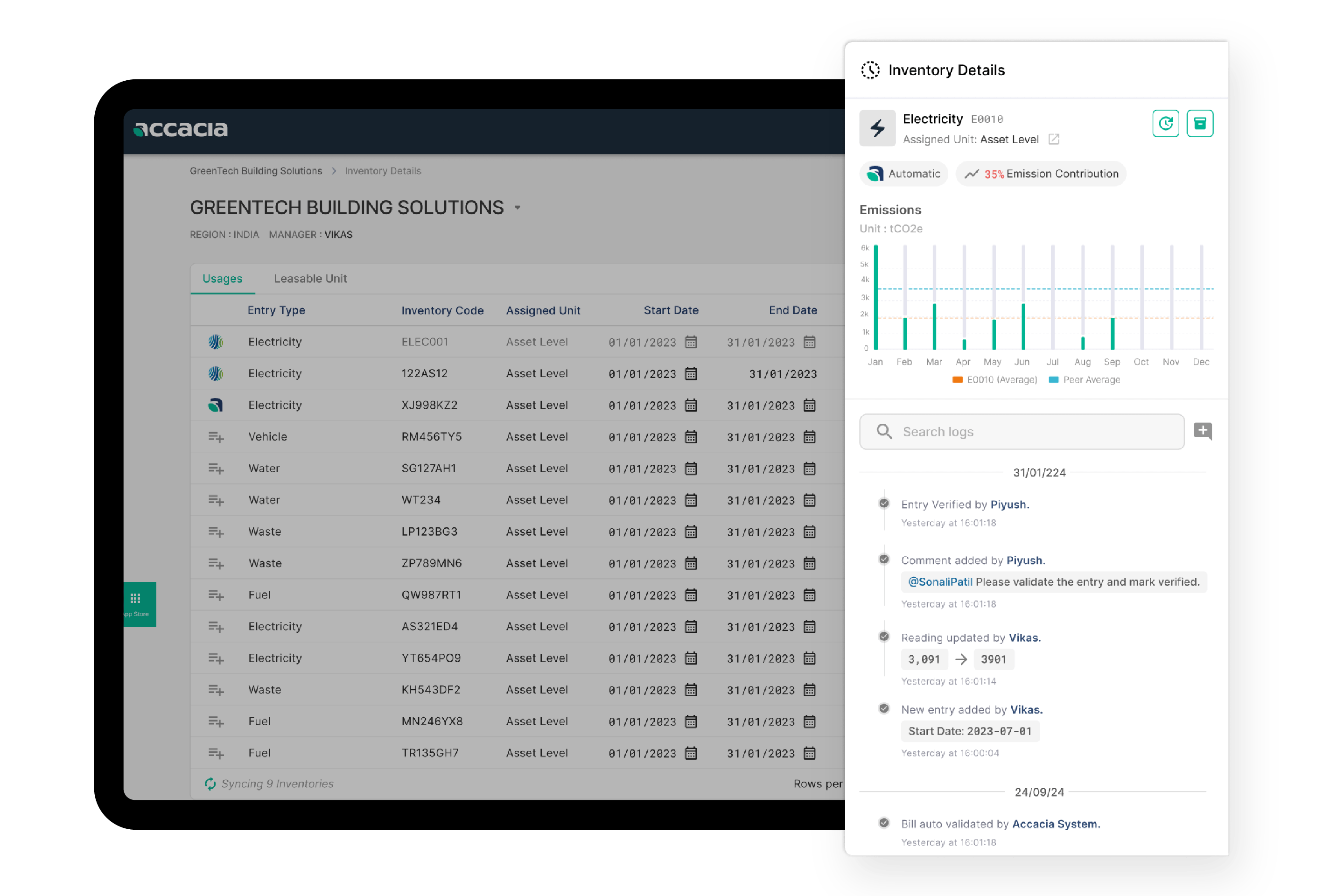The image size is (1344, 896).
Task: Open start date calendar for WT234 row
Action: 691,501
